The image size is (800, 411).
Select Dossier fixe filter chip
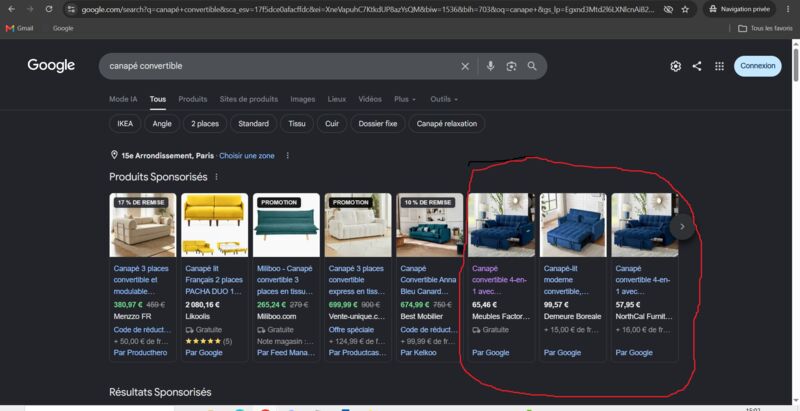click(378, 123)
